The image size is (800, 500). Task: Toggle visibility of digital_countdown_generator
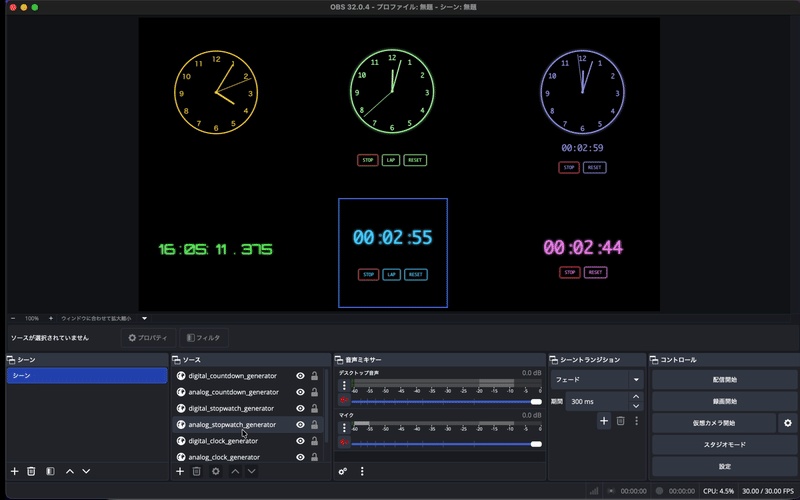[300, 376]
